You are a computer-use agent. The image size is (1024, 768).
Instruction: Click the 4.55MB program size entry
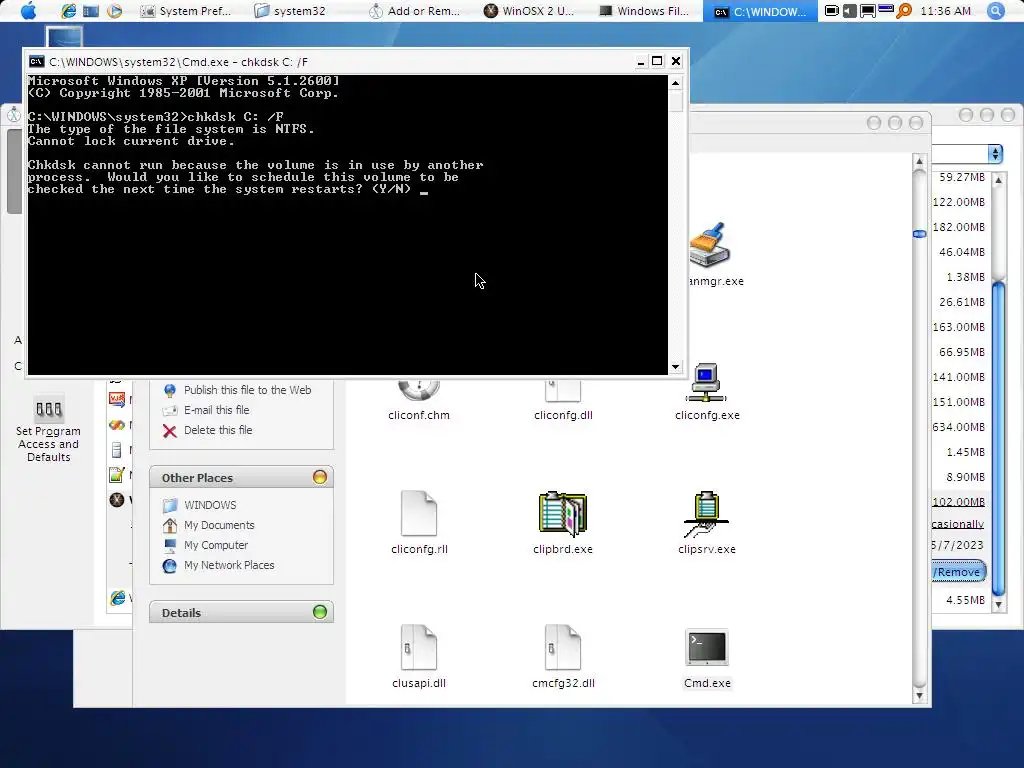pyautogui.click(x=965, y=600)
